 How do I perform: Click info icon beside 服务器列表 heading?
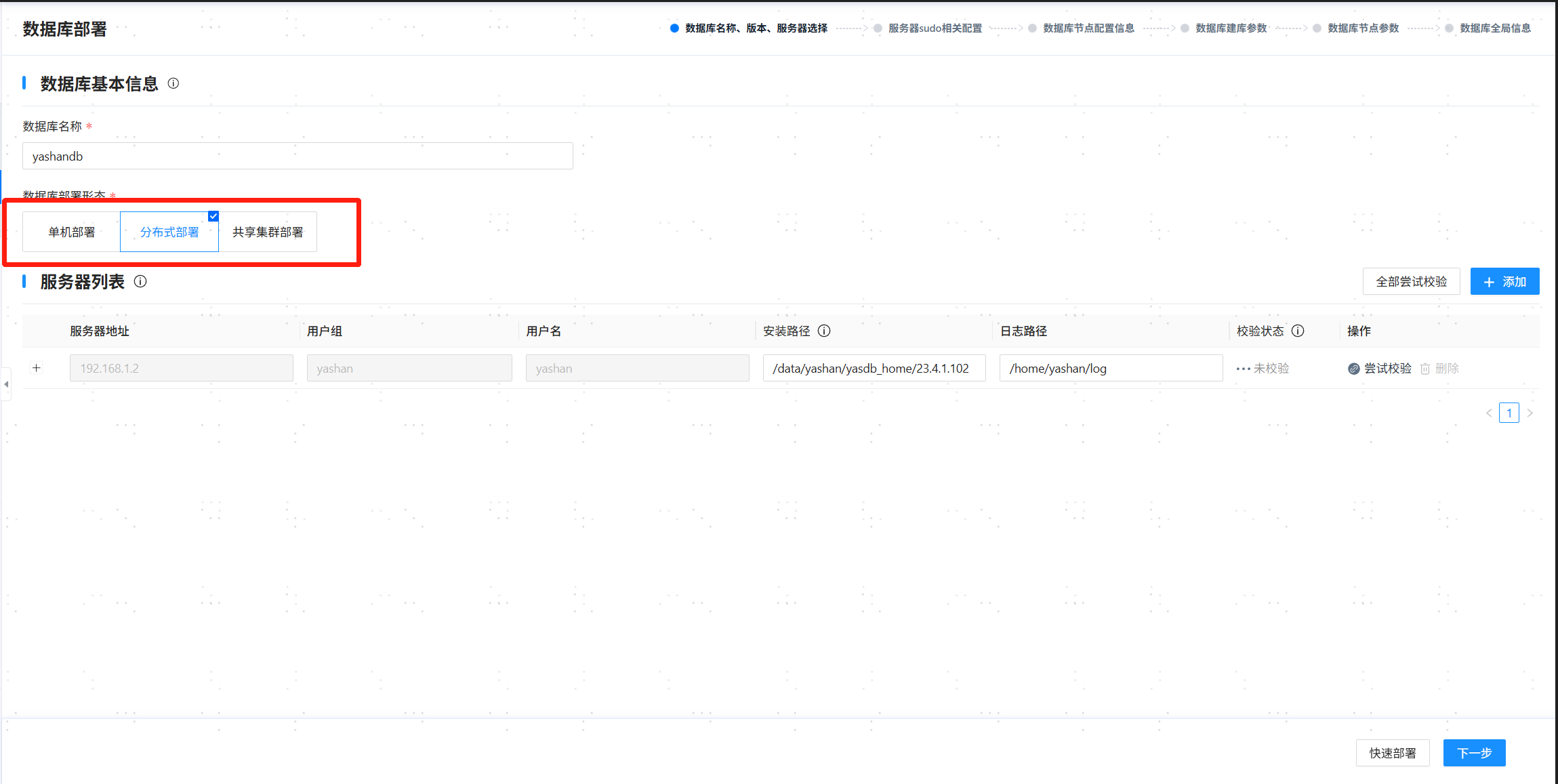(140, 281)
